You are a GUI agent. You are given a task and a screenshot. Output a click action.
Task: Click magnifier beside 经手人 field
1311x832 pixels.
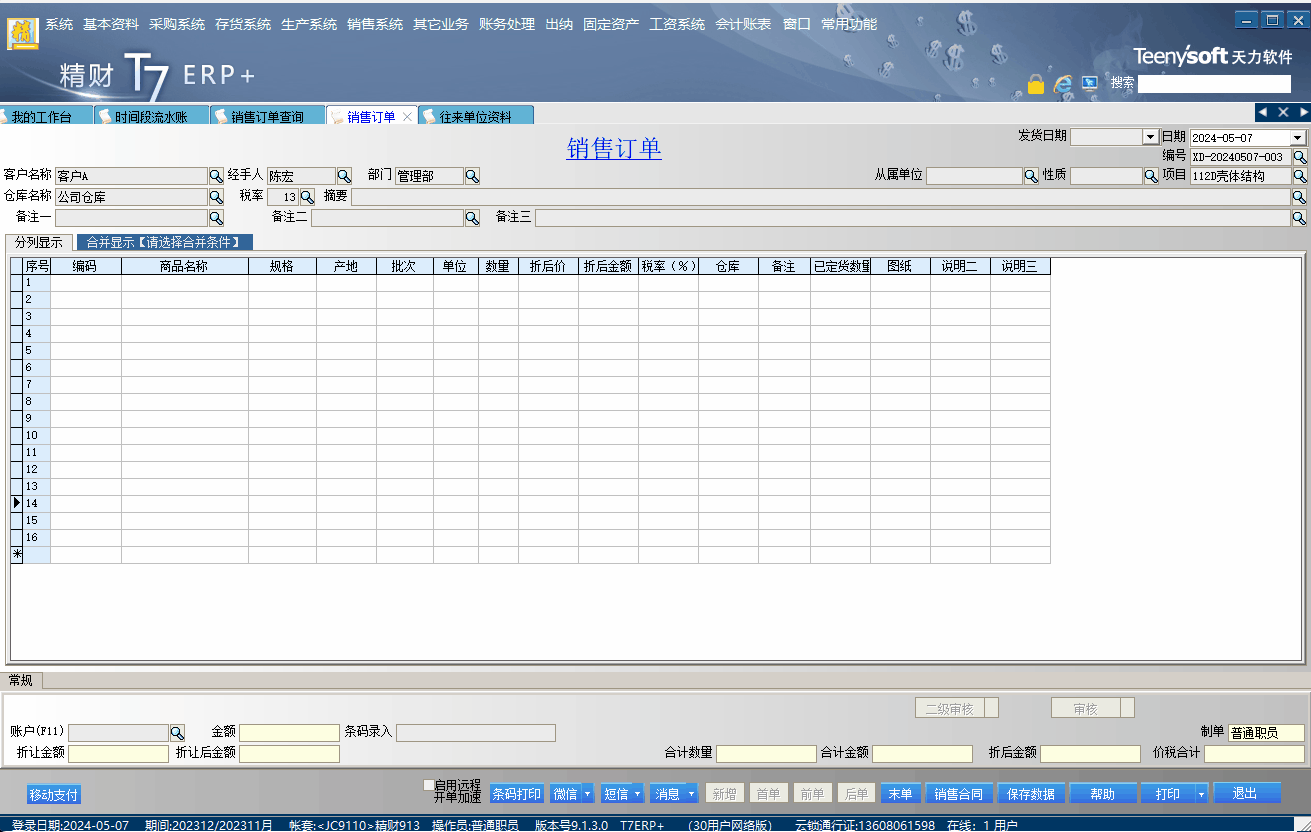[x=344, y=176]
